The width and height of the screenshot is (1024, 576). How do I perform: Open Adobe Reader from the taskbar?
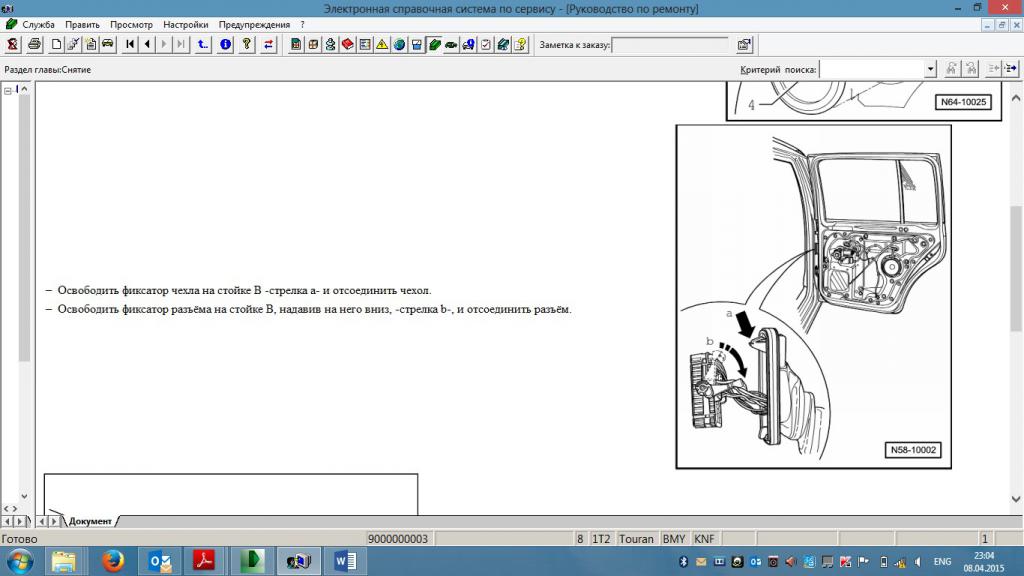pyautogui.click(x=204, y=562)
